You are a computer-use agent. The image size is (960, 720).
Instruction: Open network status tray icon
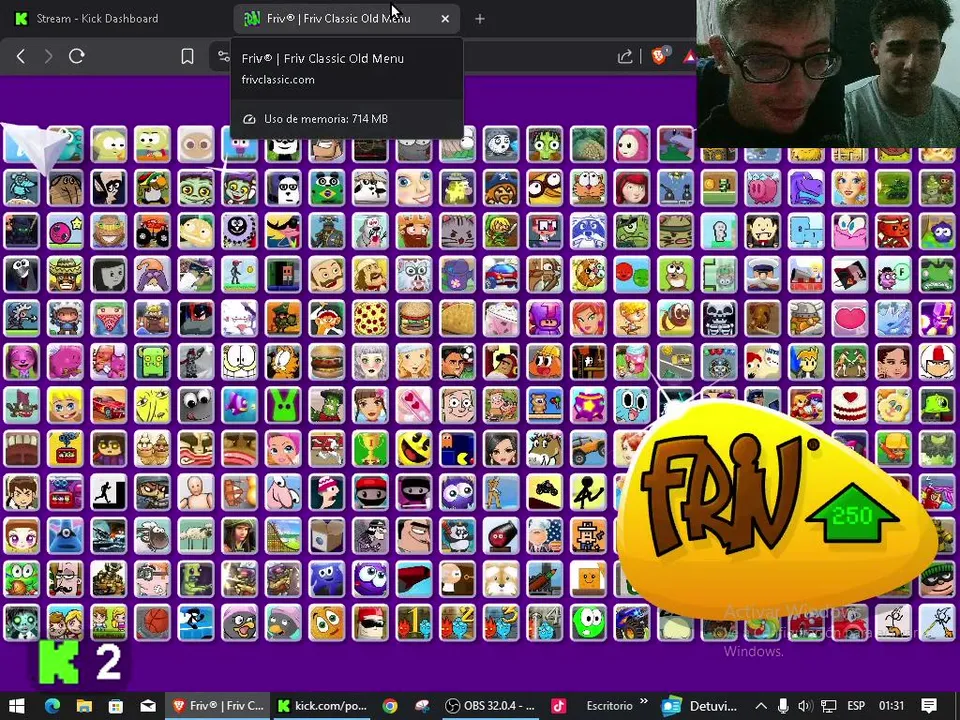(828, 706)
